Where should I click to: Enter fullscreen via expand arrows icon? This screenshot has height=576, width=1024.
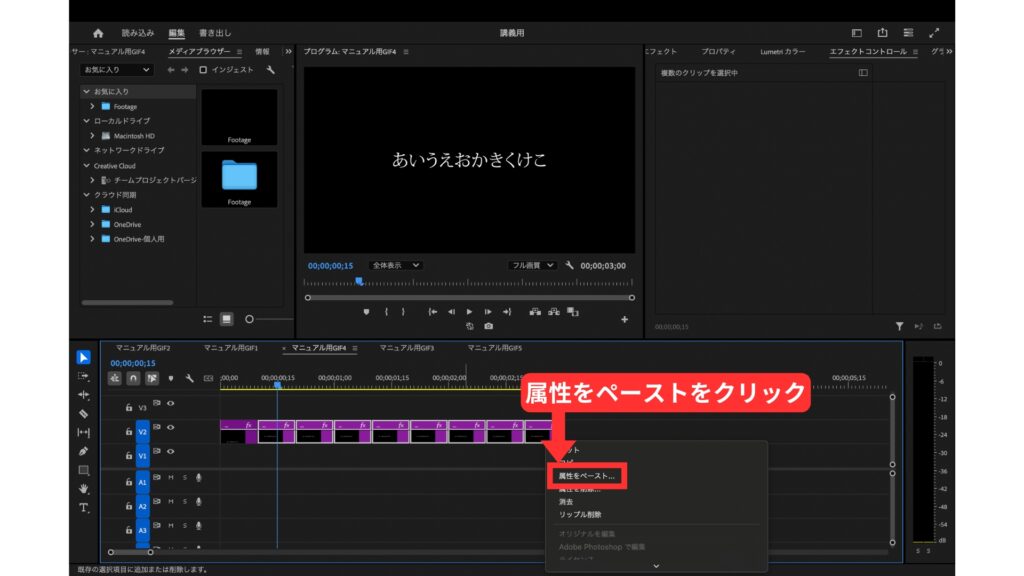tap(935, 33)
